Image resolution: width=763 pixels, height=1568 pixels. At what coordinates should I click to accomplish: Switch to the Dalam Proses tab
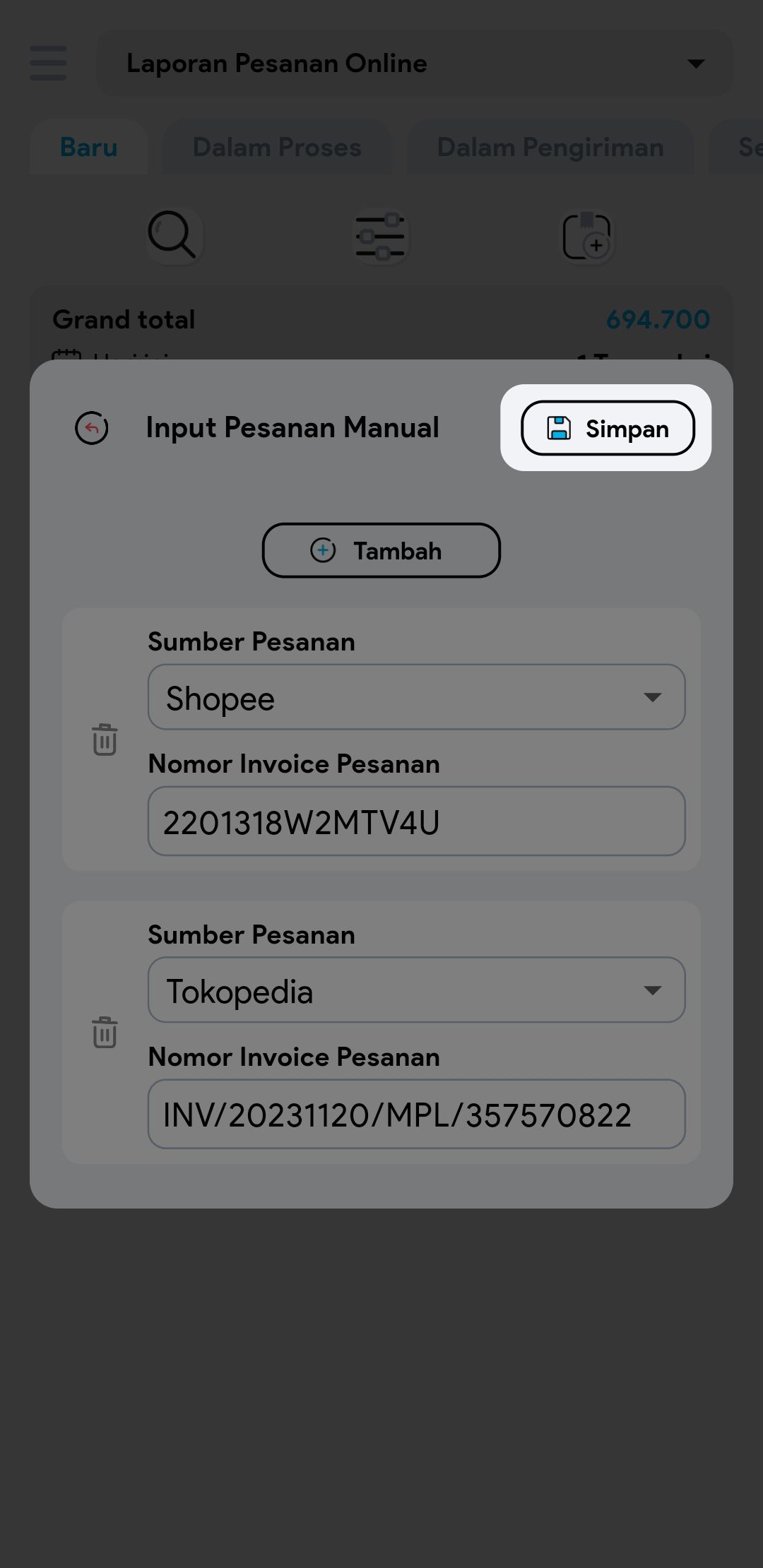[x=277, y=148]
